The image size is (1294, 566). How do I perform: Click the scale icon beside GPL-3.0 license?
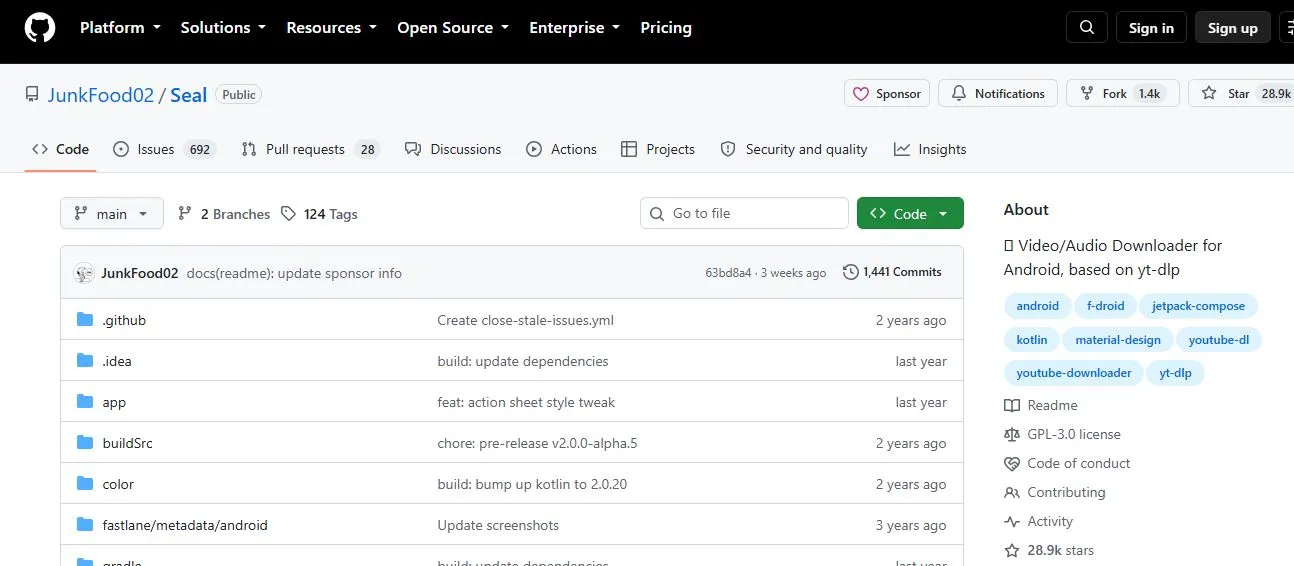click(1012, 434)
